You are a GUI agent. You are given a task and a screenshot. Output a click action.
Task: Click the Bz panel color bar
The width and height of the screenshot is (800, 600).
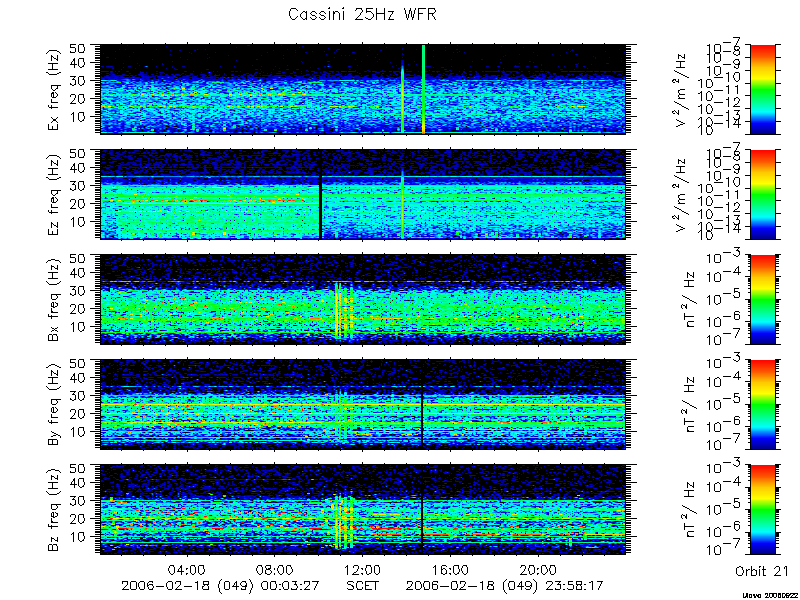coord(763,509)
